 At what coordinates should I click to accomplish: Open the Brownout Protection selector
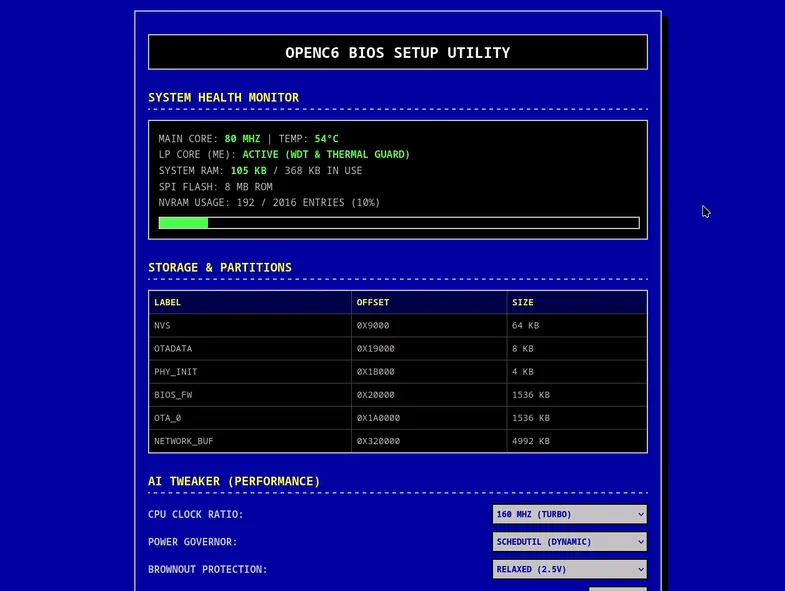pos(570,569)
